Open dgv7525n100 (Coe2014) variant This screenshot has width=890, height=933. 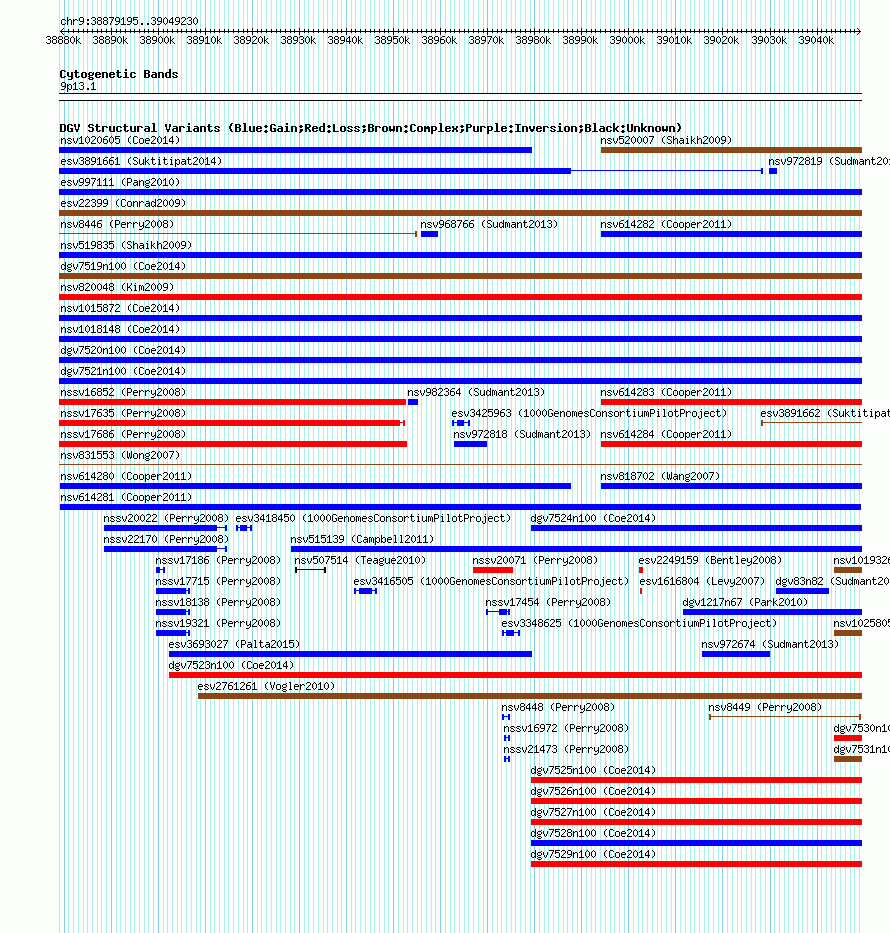click(696, 780)
